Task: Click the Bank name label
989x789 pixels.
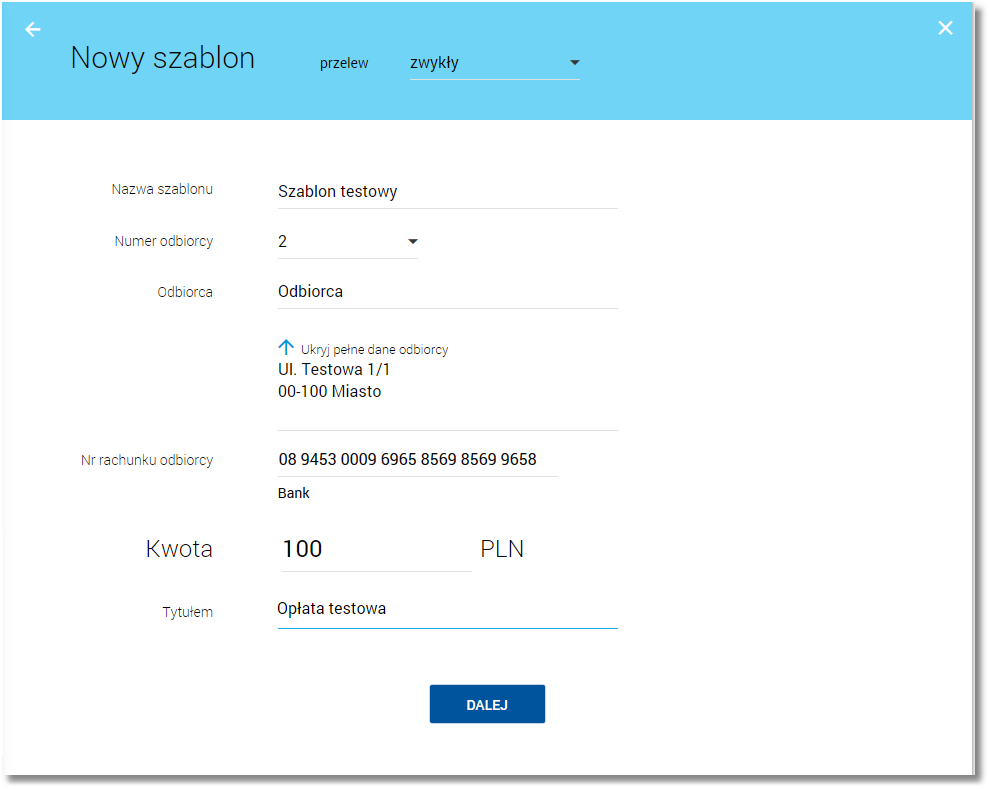Action: tap(293, 493)
